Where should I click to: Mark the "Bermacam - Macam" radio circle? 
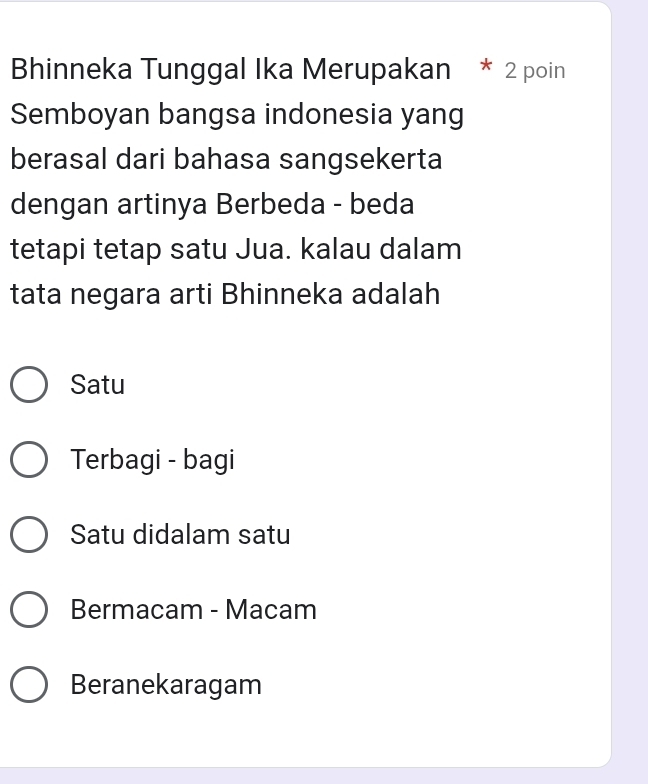coord(29,610)
